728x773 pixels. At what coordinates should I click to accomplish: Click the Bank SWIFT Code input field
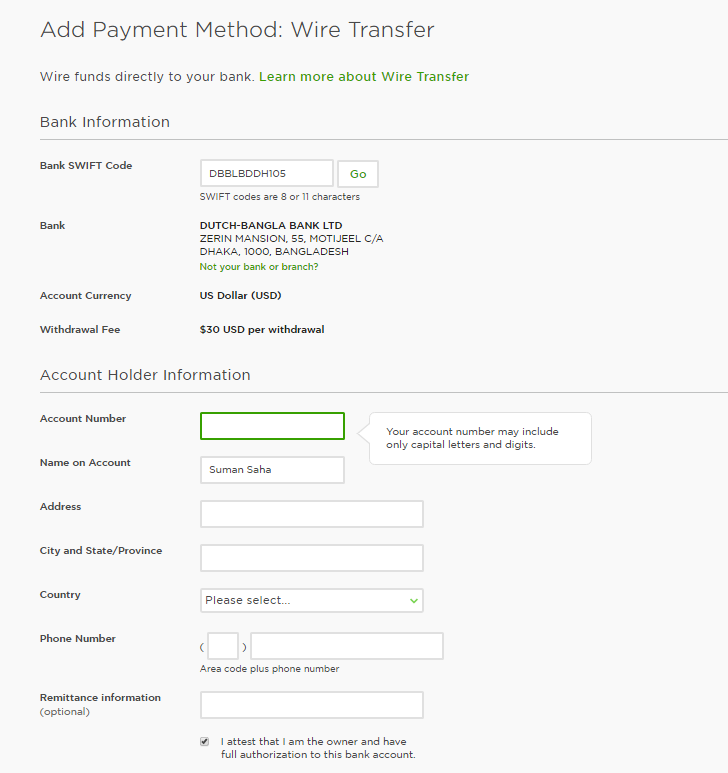click(266, 173)
